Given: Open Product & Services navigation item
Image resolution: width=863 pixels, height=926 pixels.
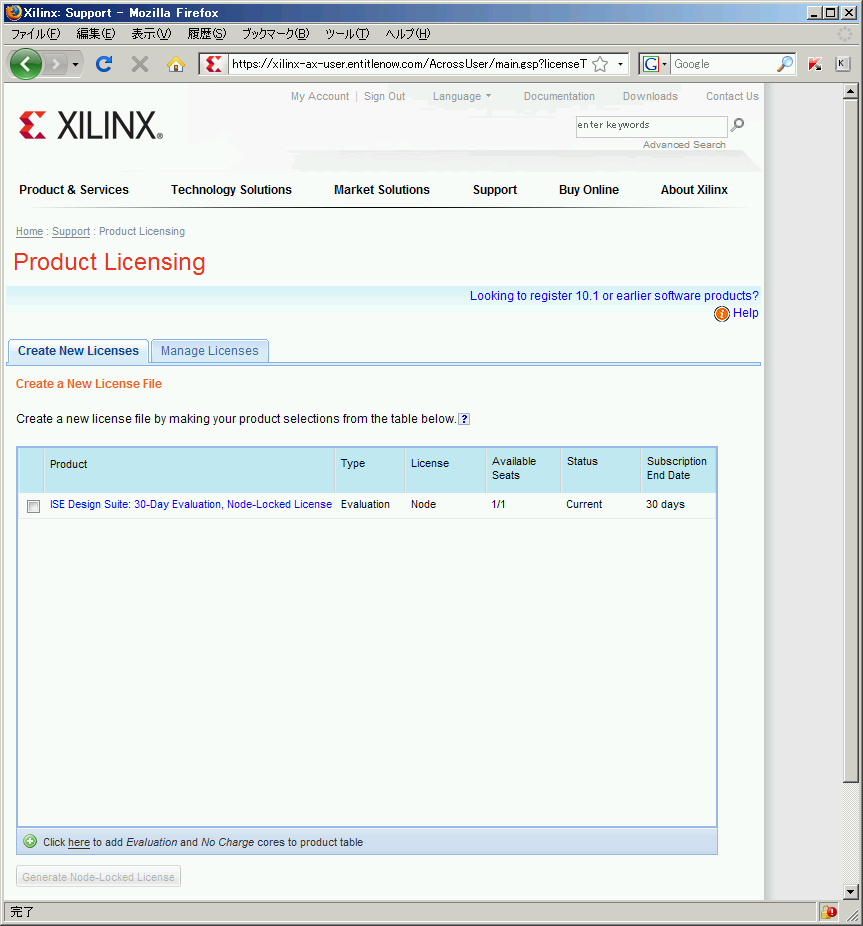Looking at the screenshot, I should point(74,190).
